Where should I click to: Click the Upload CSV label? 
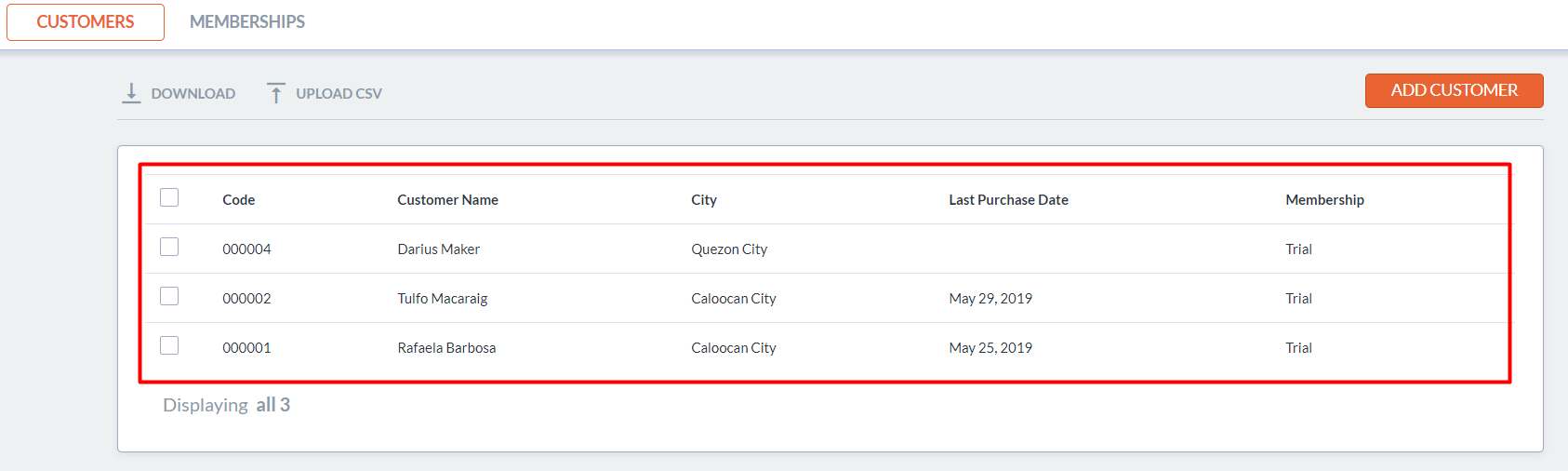339,94
